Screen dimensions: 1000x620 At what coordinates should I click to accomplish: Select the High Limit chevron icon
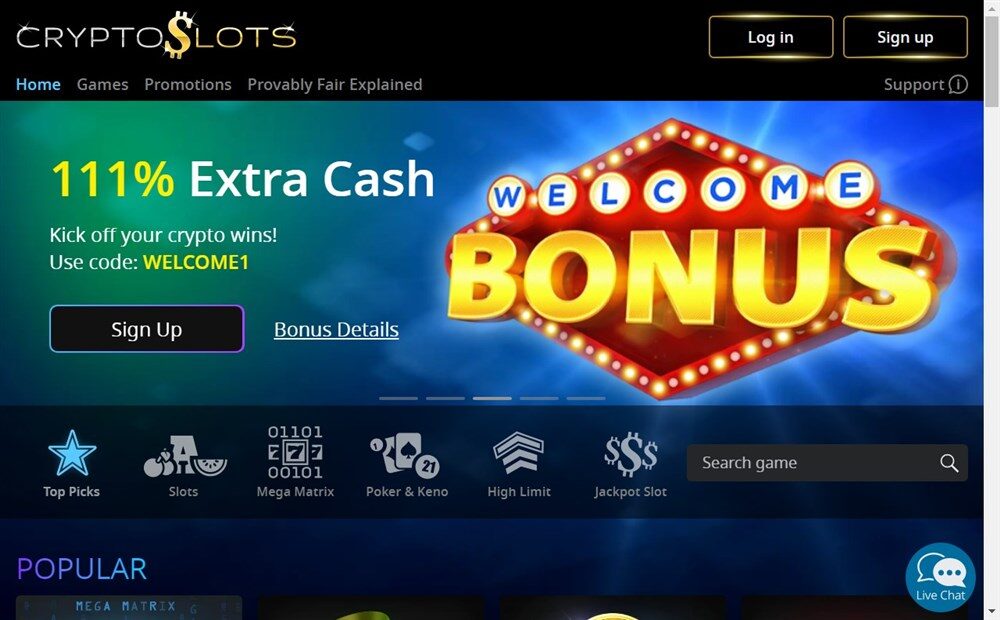coord(518,452)
